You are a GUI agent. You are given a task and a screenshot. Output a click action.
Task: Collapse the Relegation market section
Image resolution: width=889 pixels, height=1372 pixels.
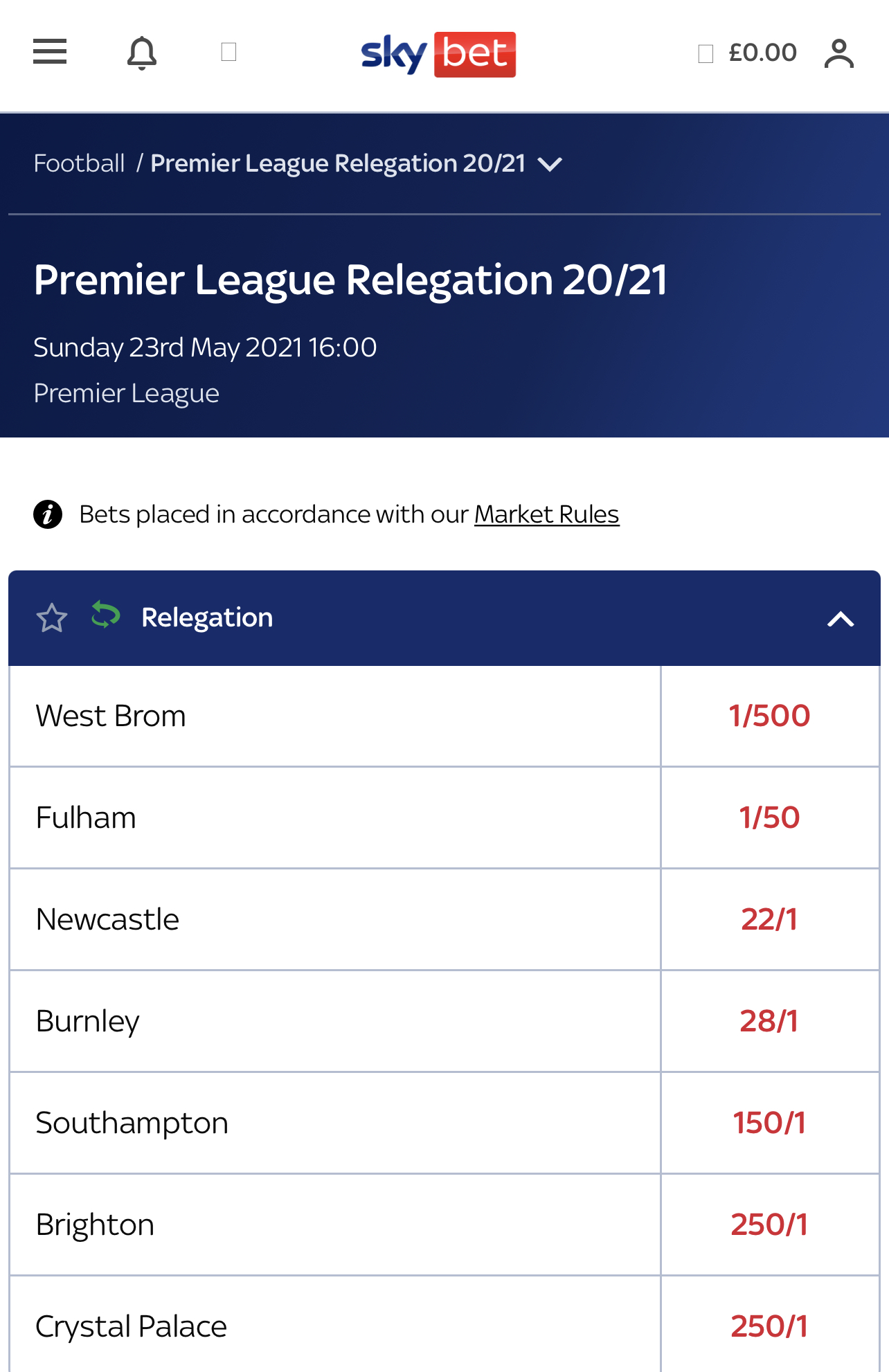841,619
